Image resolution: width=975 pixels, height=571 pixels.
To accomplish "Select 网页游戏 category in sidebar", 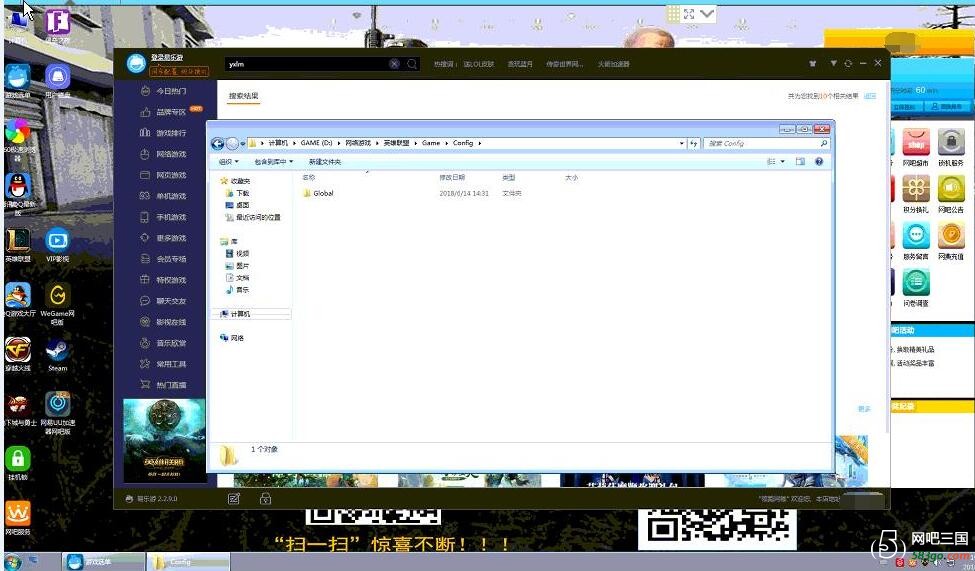I will [164, 175].
